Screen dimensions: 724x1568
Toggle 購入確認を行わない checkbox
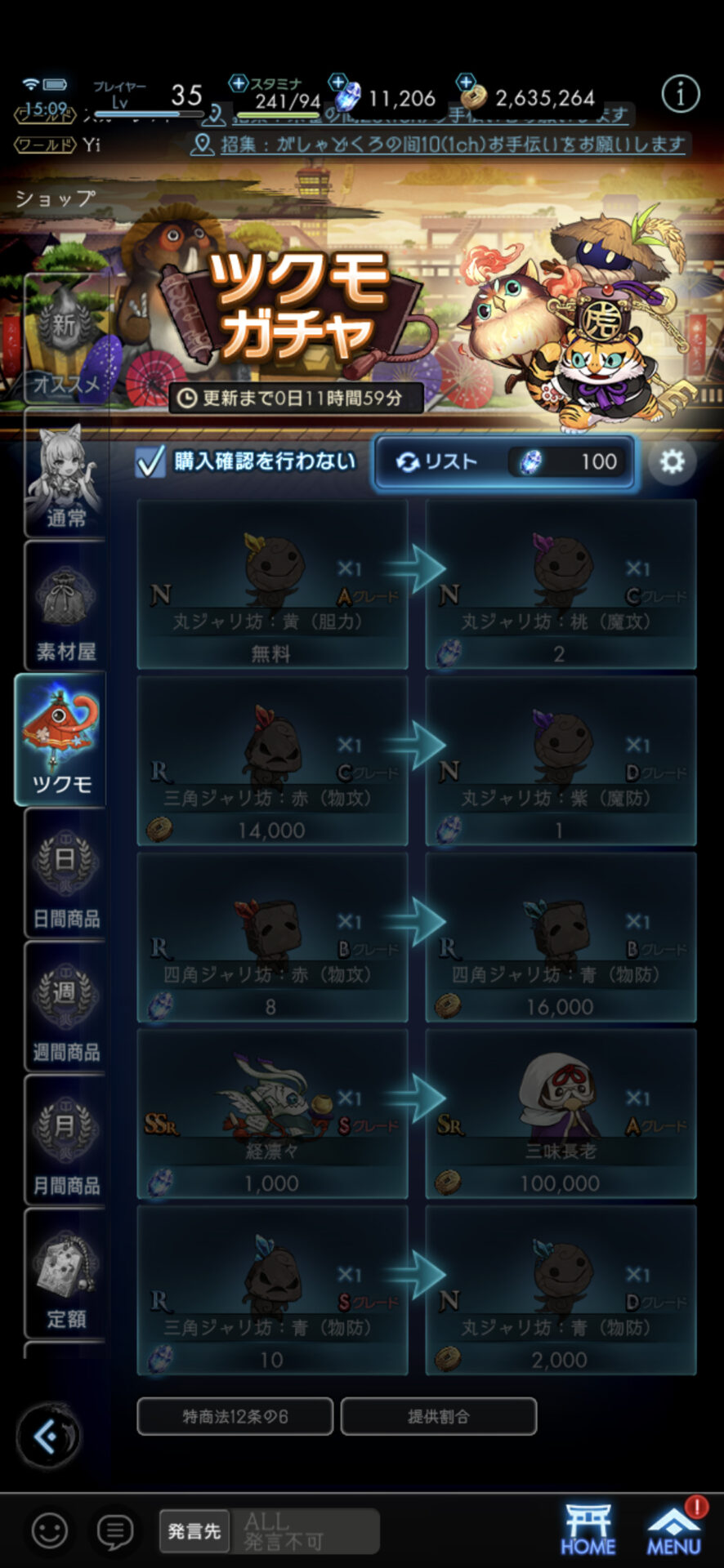click(151, 461)
